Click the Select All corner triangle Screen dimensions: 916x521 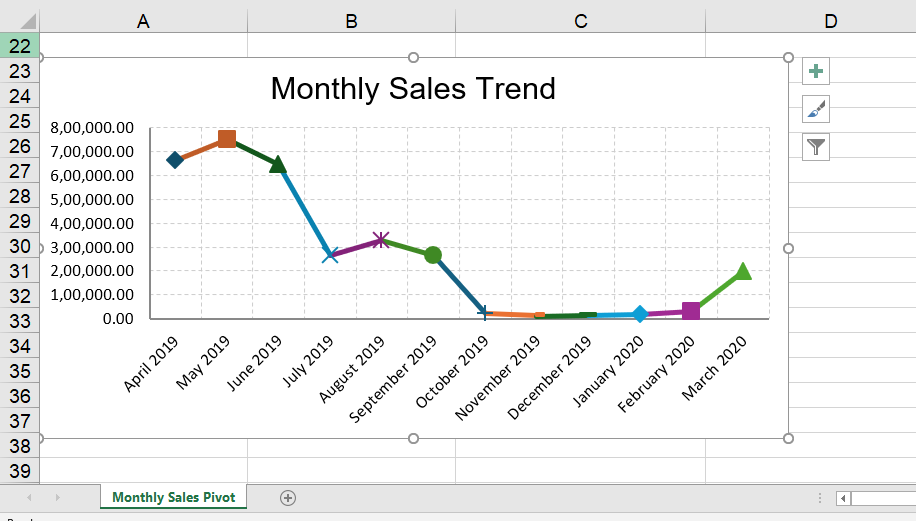pos(28,22)
